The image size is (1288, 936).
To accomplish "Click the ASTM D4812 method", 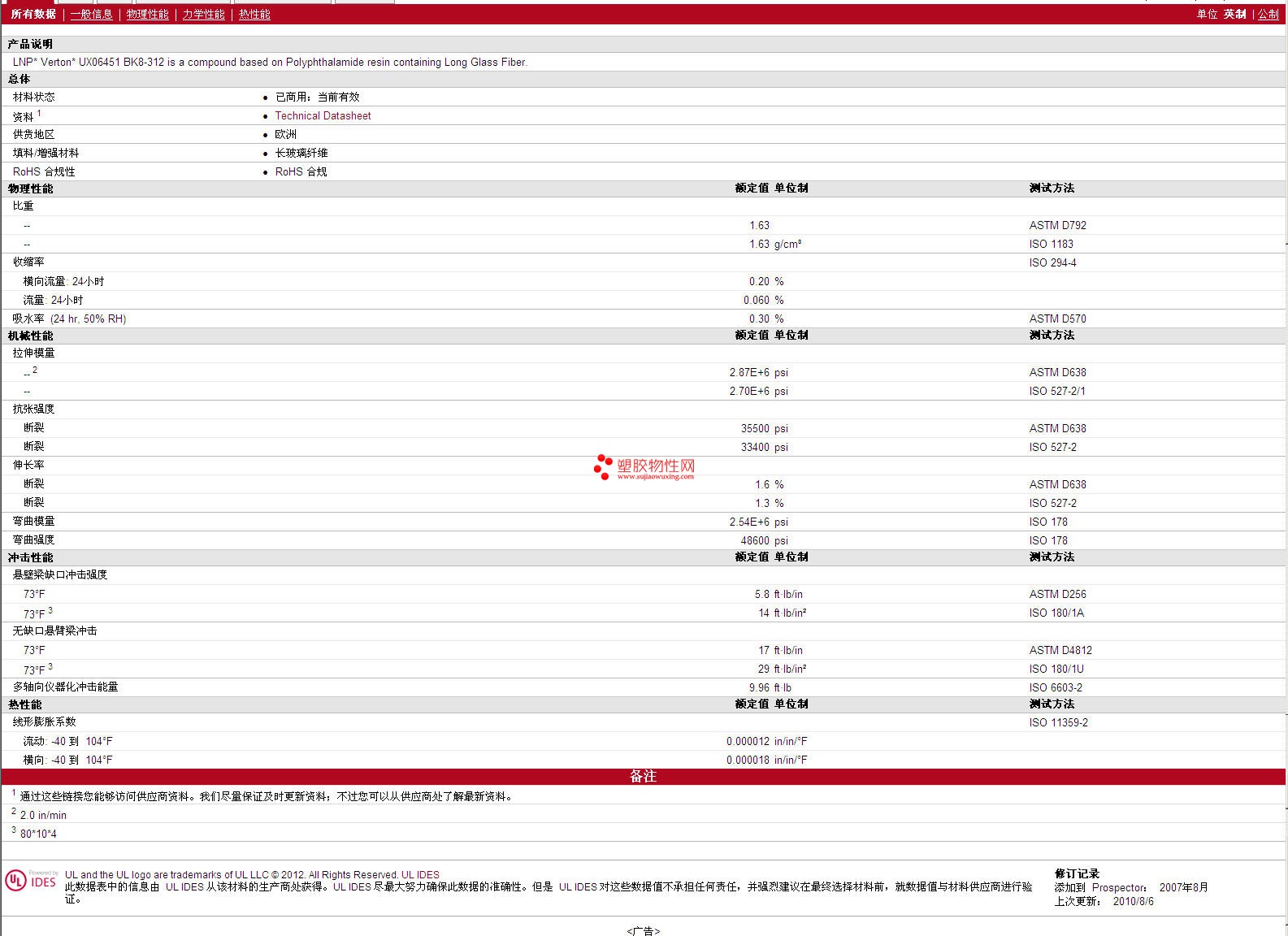I will click(x=1060, y=650).
